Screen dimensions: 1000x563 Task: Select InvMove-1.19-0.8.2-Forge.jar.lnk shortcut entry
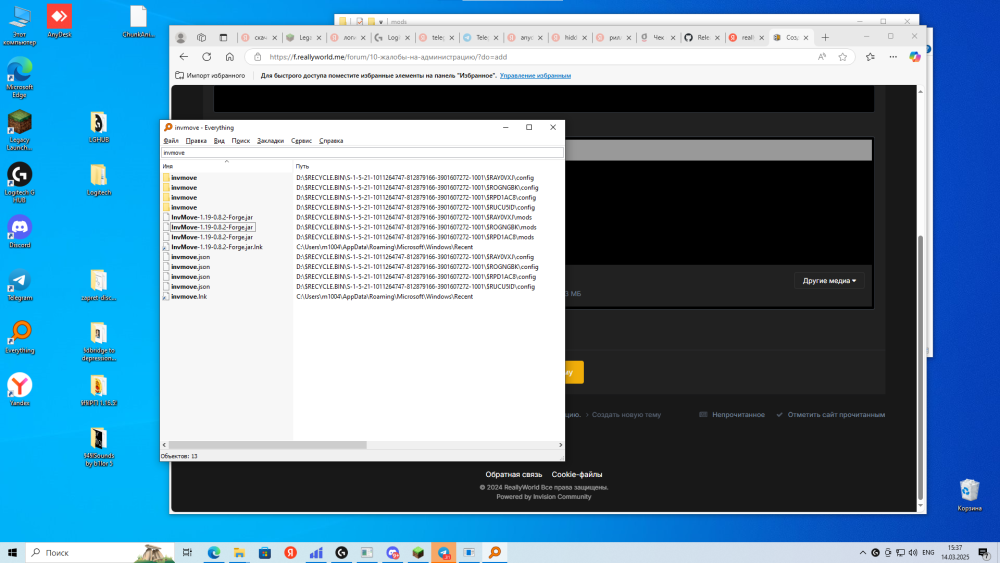[x=217, y=247]
